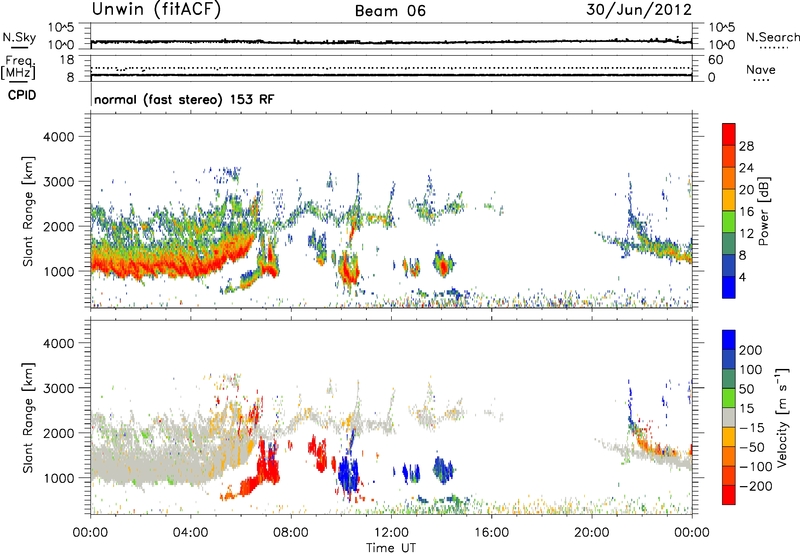Click the 'N.Search' legend label
Image resolution: width=800 pixels, height=554 pixels.
(x=772, y=37)
